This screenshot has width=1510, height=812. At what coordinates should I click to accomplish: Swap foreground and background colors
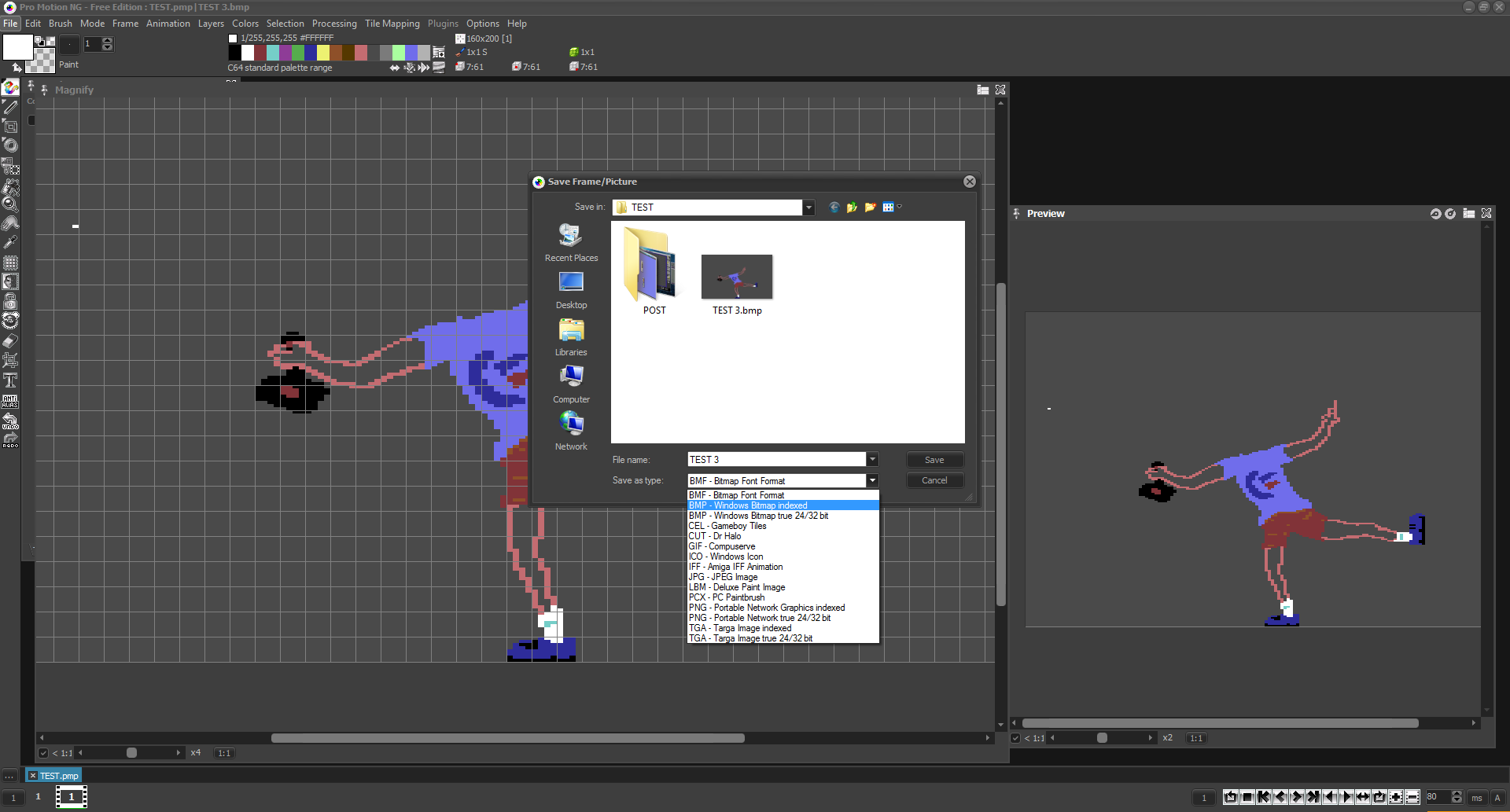[17, 68]
